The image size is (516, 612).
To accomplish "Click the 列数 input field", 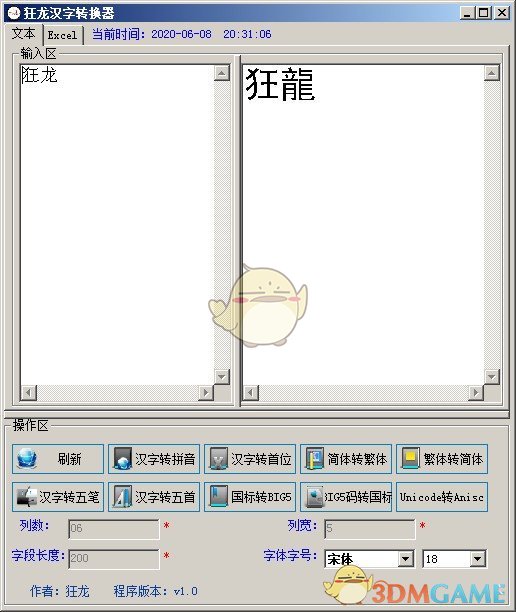I will (114, 528).
